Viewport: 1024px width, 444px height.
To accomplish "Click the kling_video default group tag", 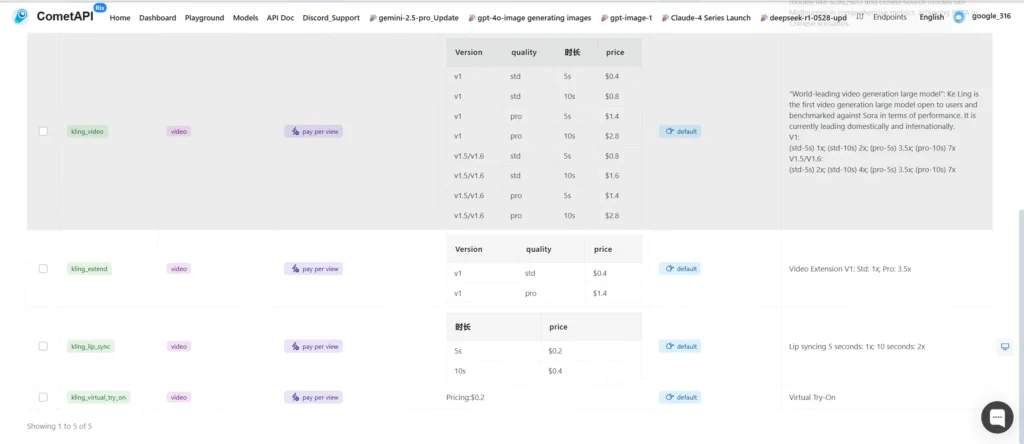I will pyautogui.click(x=680, y=131).
